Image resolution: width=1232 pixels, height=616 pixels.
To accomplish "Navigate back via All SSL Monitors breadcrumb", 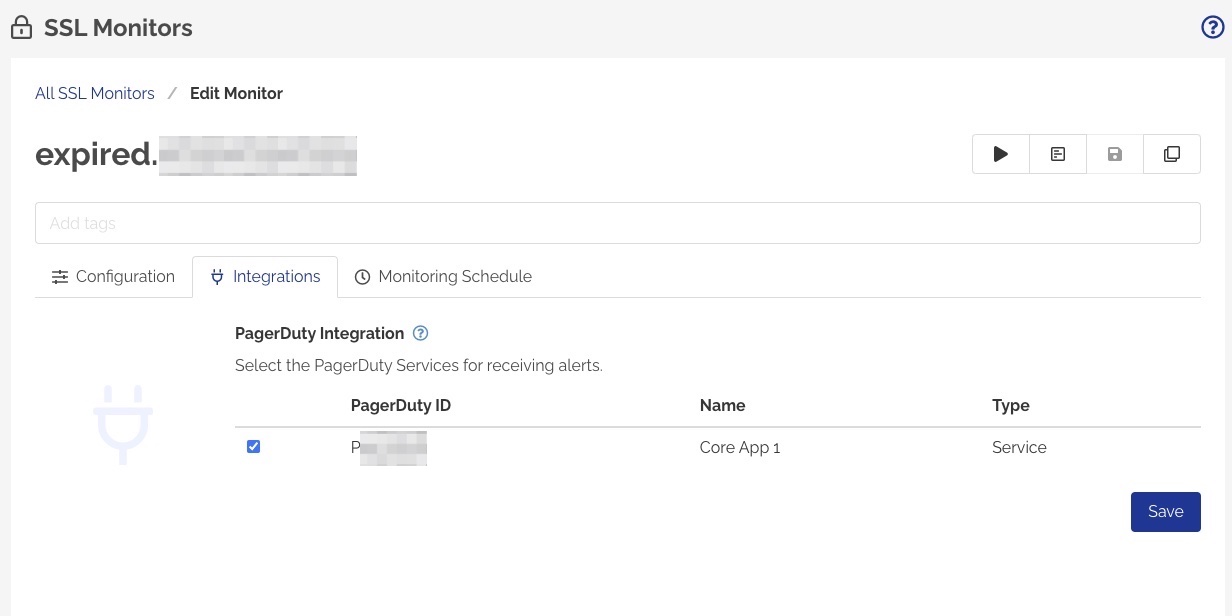I will click(x=94, y=93).
